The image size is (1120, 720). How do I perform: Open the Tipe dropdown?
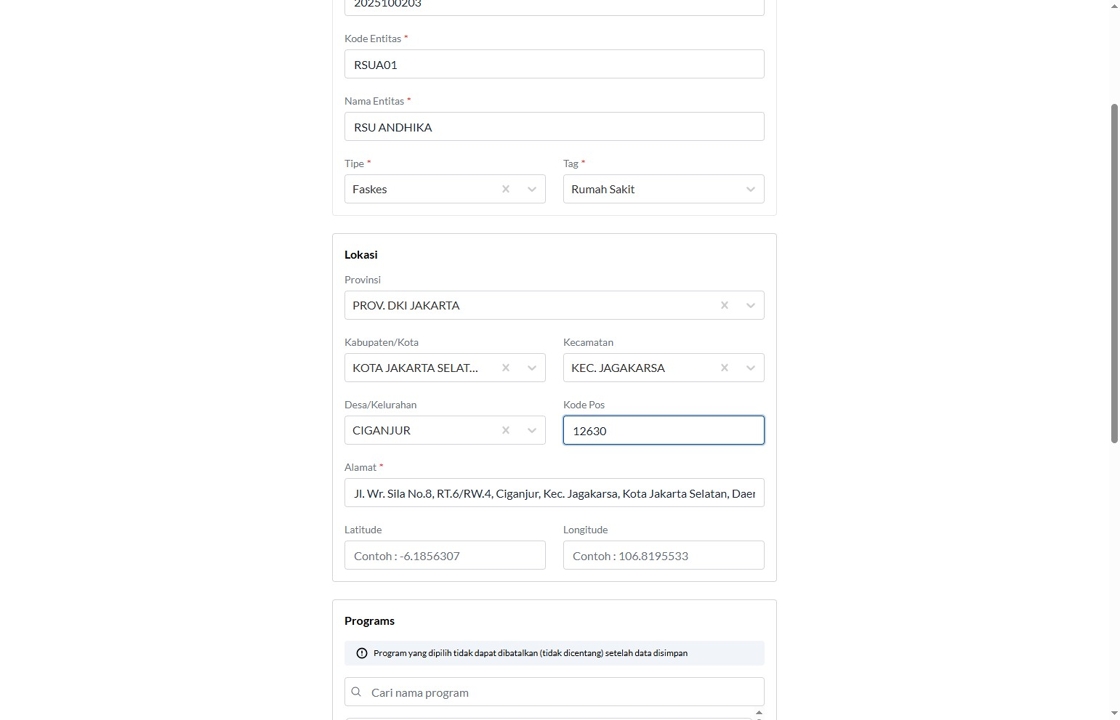[532, 189]
